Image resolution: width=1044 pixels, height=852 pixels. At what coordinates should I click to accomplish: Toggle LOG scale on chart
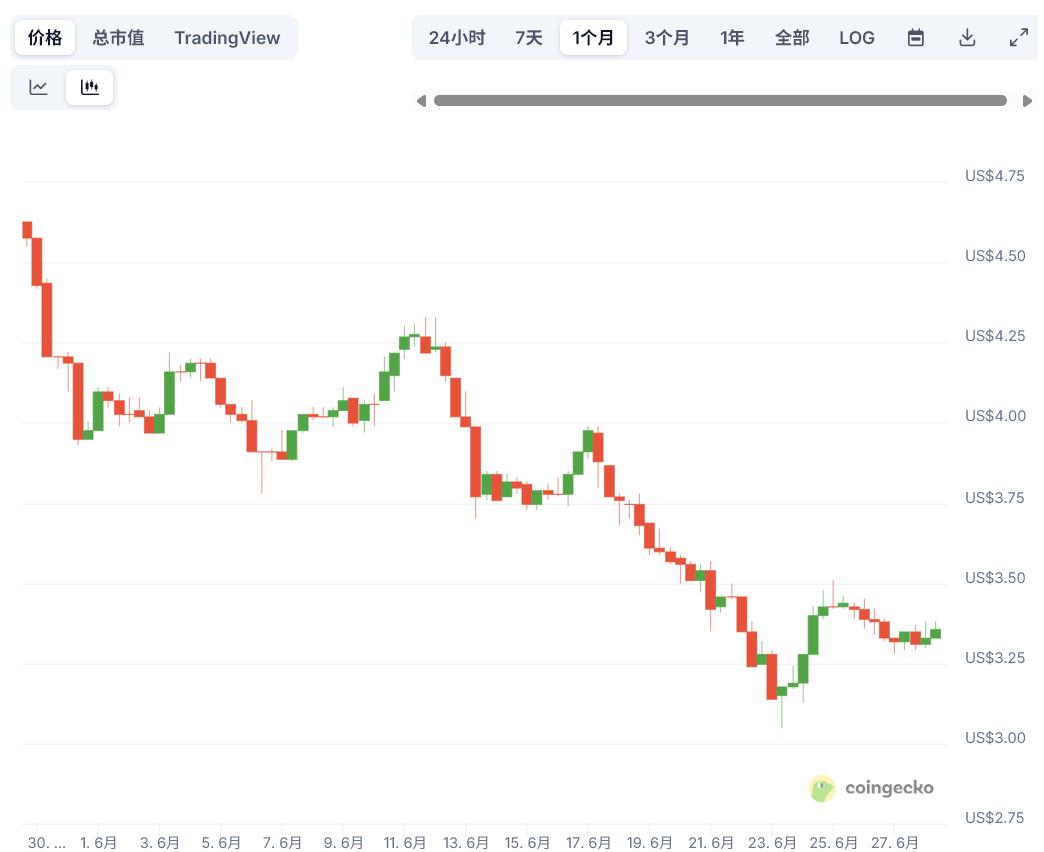(x=857, y=38)
